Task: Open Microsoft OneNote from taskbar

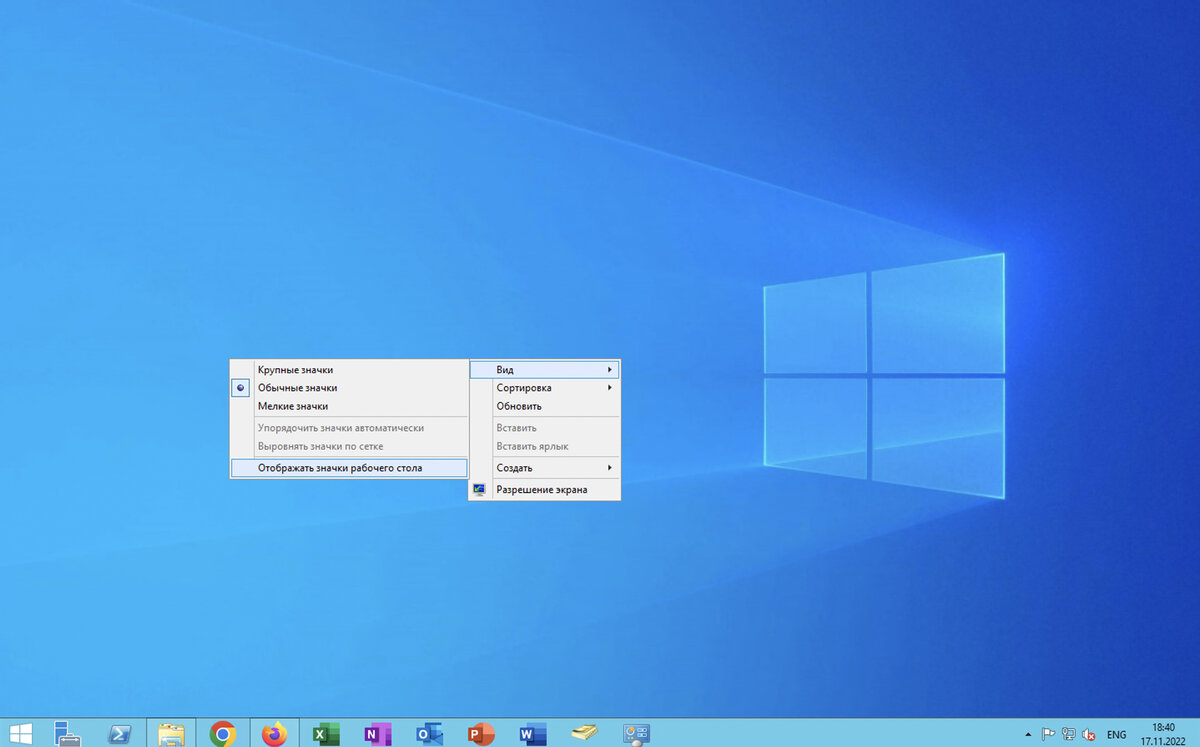Action: [x=376, y=734]
